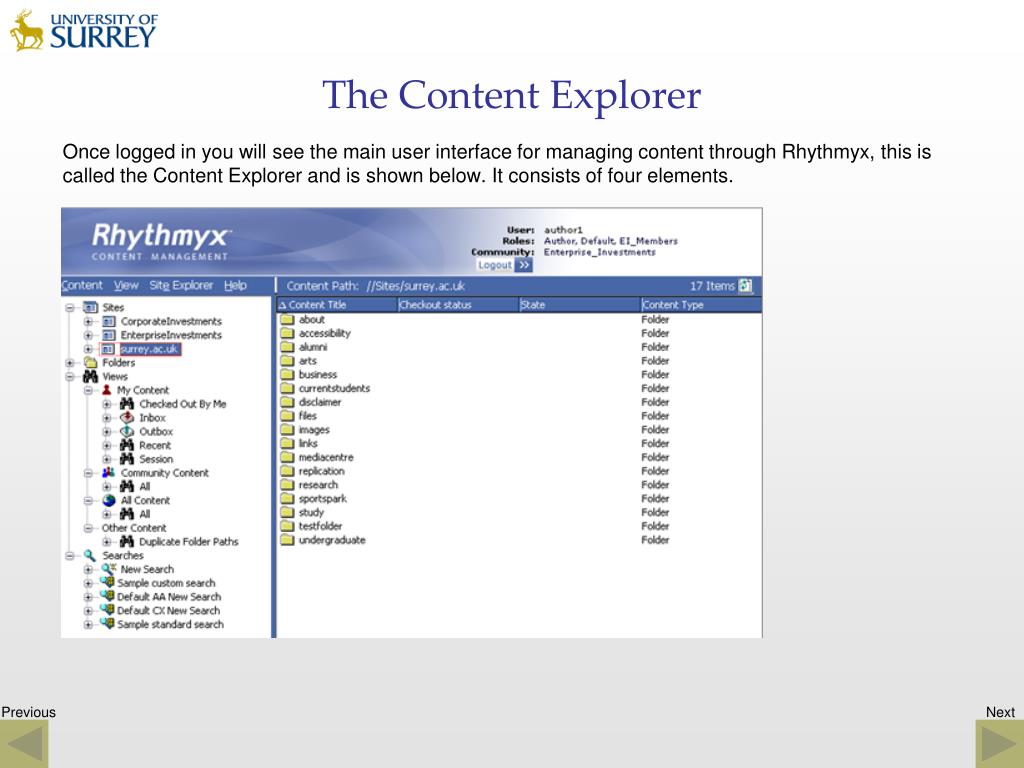Click the Default AA New Search icon
This screenshot has width=1024, height=768.
tap(107, 596)
